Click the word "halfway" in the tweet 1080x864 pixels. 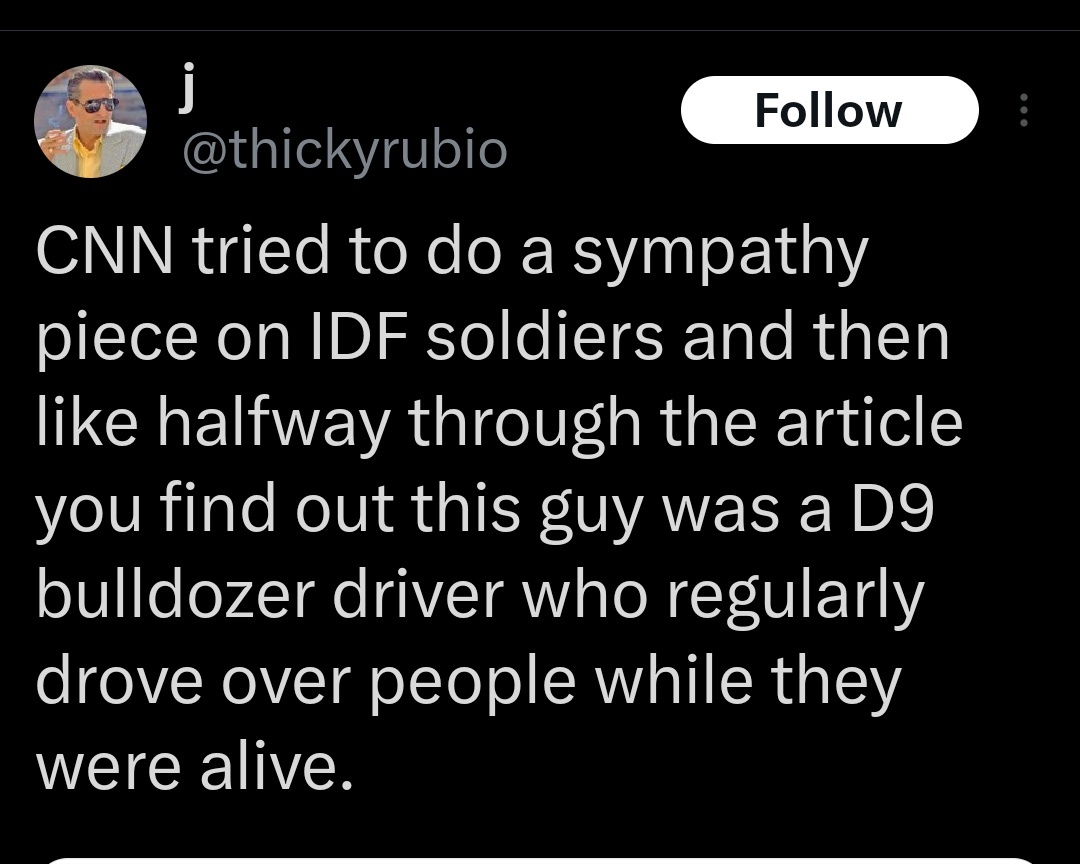pos(274,427)
